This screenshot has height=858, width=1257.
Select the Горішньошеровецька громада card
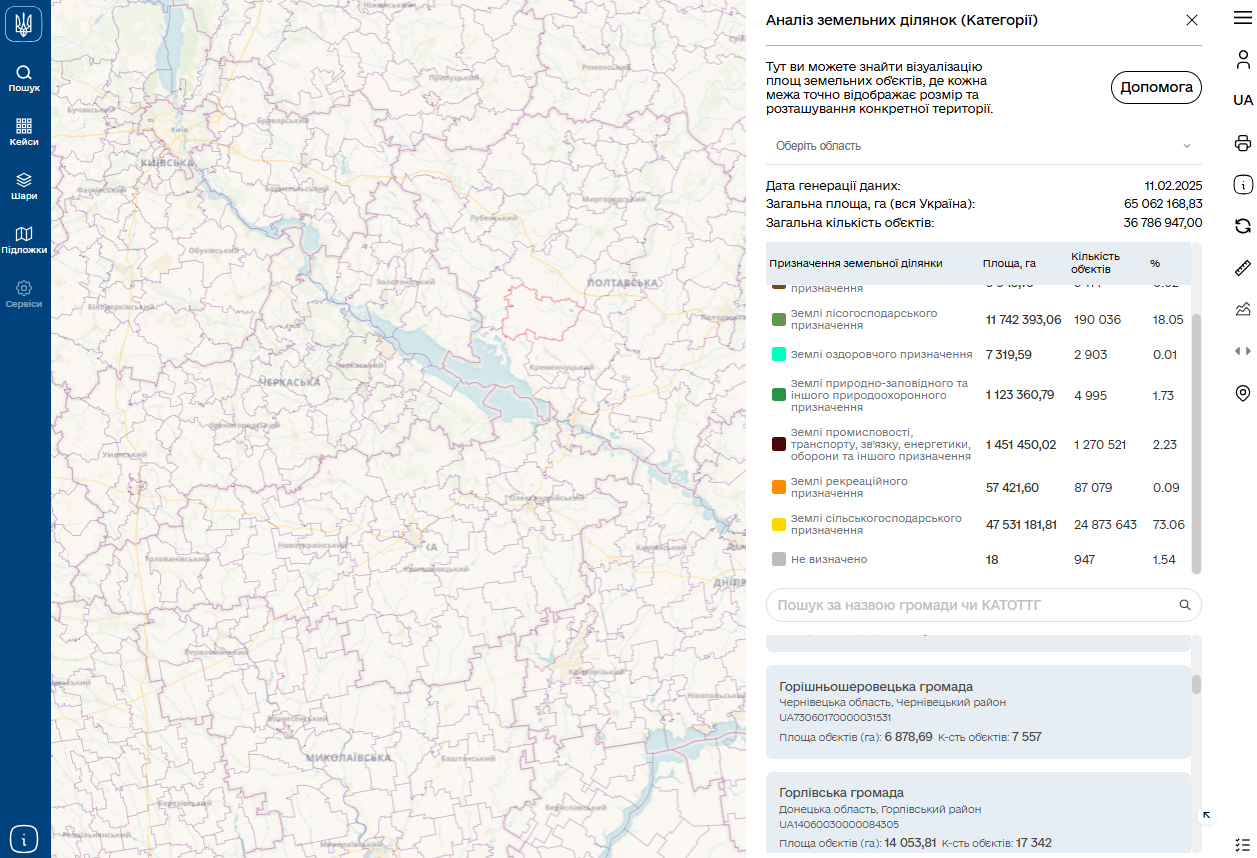978,711
